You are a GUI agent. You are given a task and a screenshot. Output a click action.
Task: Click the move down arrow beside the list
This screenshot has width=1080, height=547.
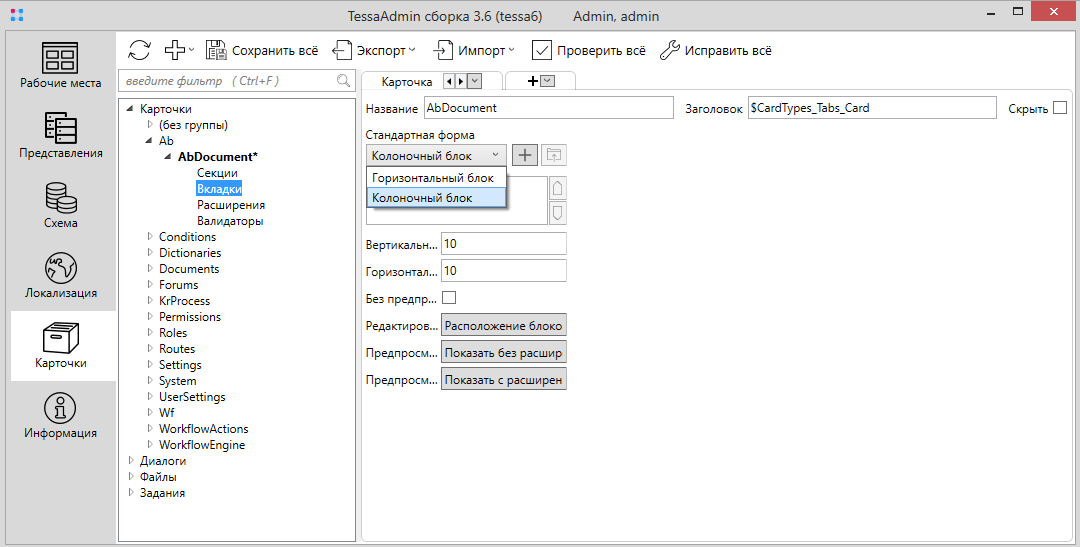[558, 212]
